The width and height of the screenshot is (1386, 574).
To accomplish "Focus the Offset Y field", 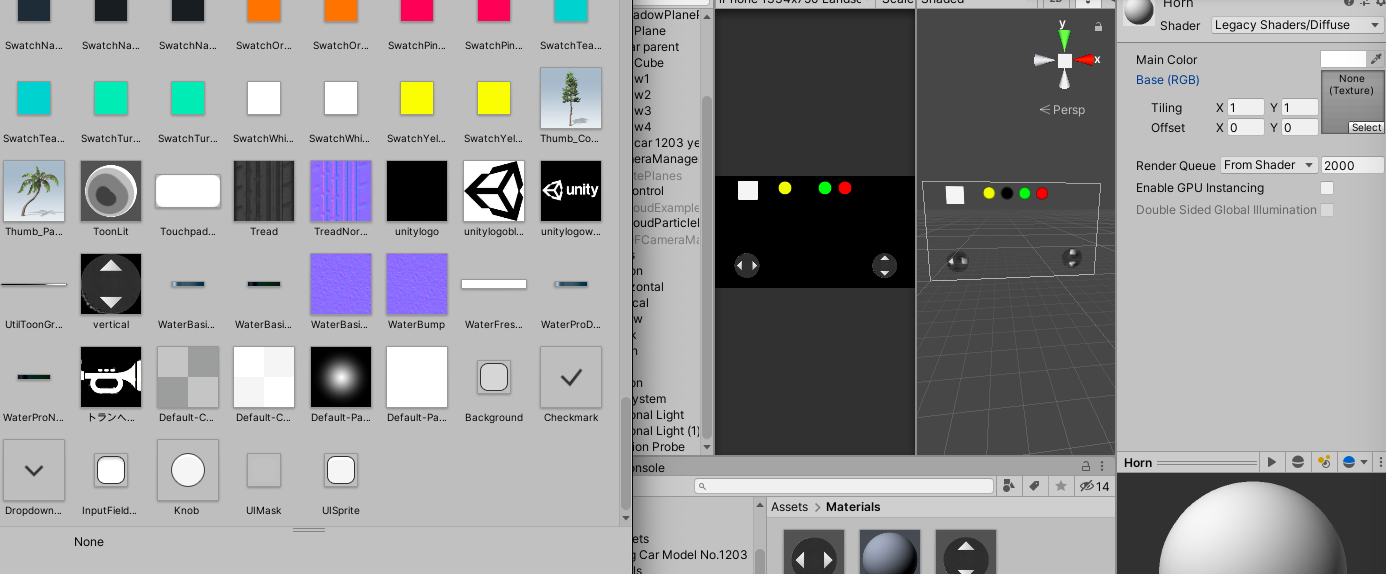I will pyautogui.click(x=1300, y=128).
